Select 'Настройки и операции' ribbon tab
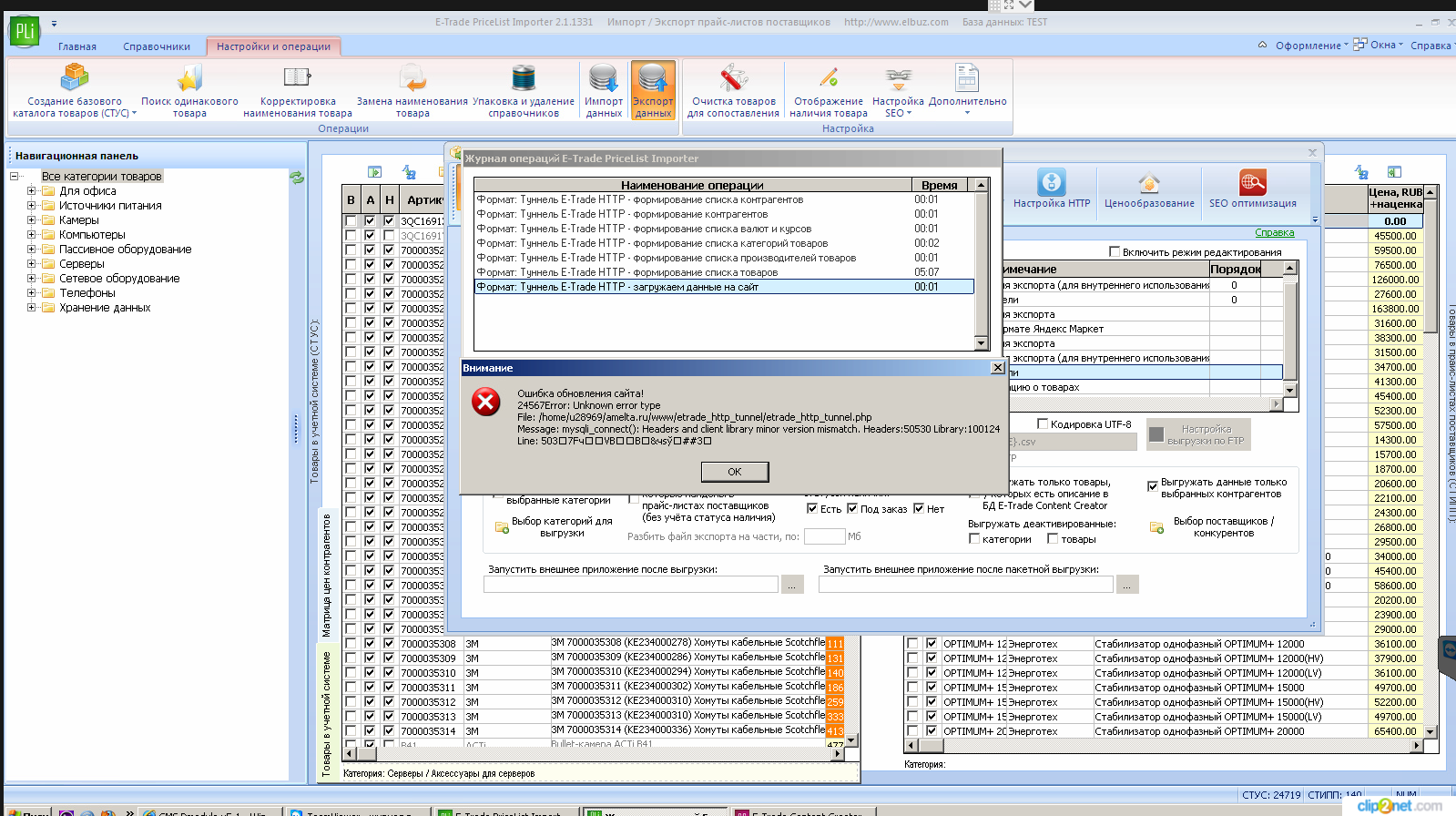The image size is (1456, 816). pos(273,46)
